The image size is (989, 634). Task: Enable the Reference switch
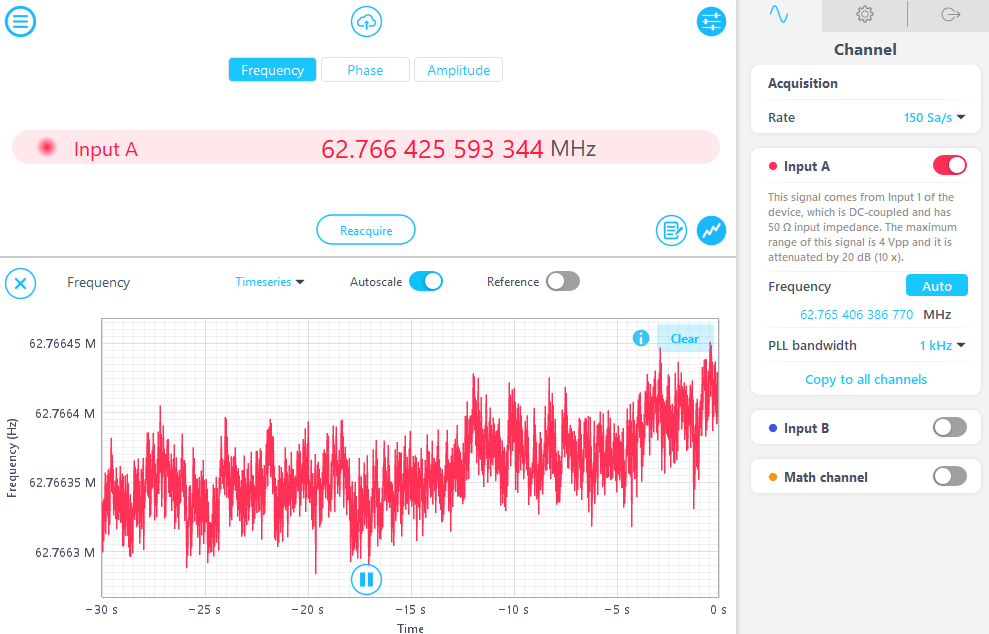point(563,281)
